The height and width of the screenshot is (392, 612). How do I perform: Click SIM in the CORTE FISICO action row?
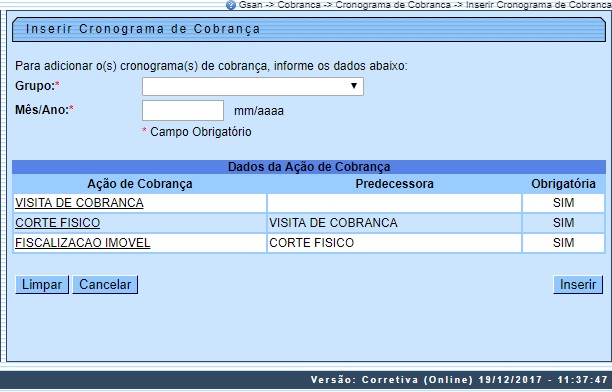point(563,223)
